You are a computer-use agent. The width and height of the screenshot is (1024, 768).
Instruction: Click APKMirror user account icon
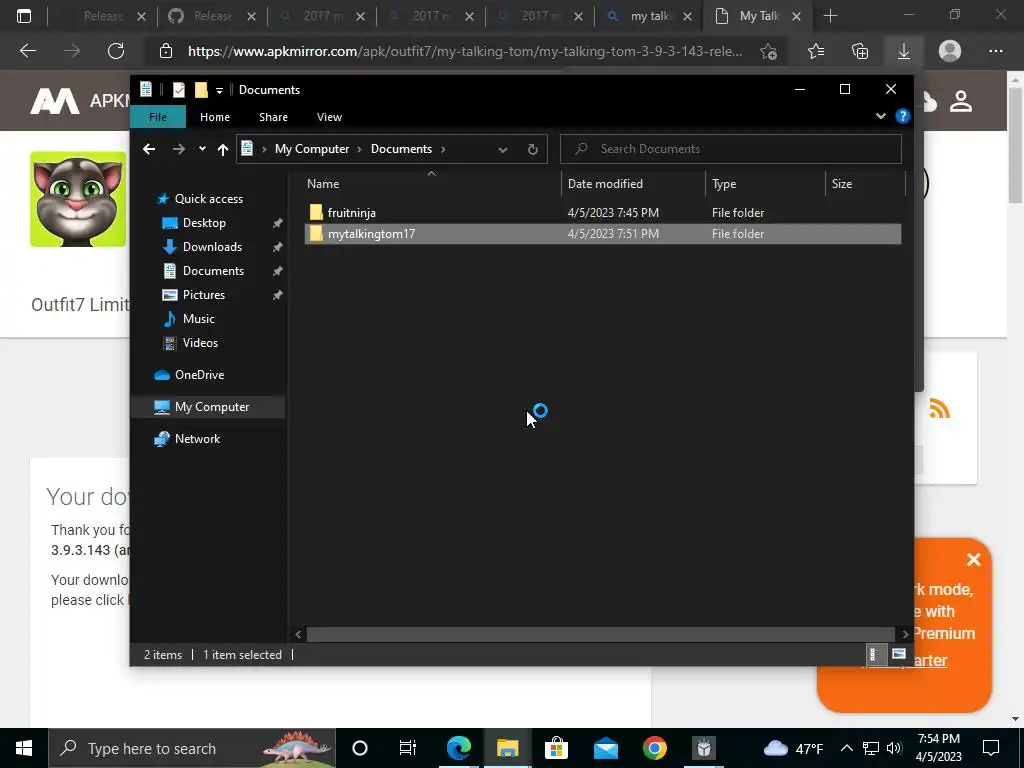[961, 101]
